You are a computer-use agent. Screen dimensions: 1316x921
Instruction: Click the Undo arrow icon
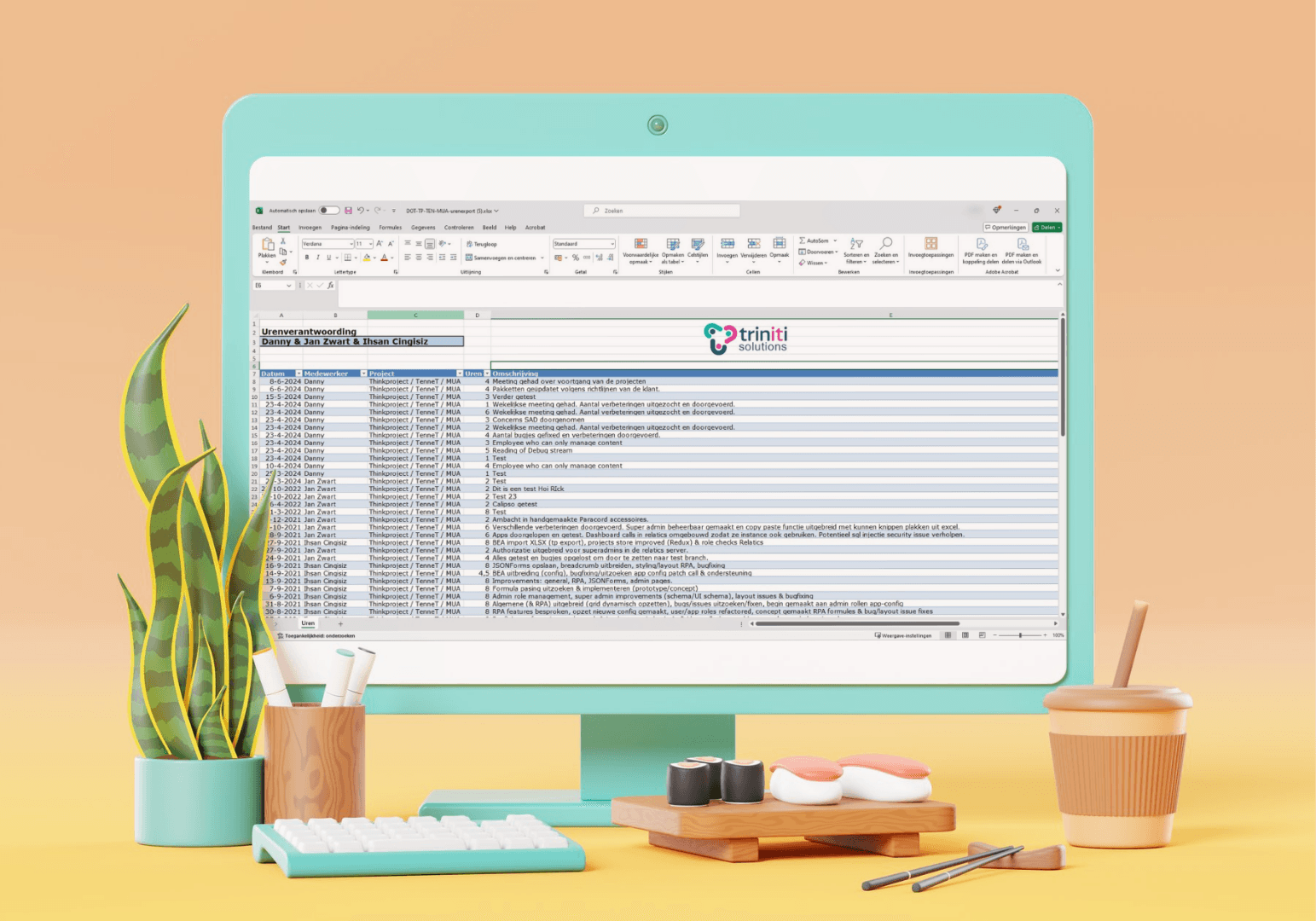[x=361, y=211]
